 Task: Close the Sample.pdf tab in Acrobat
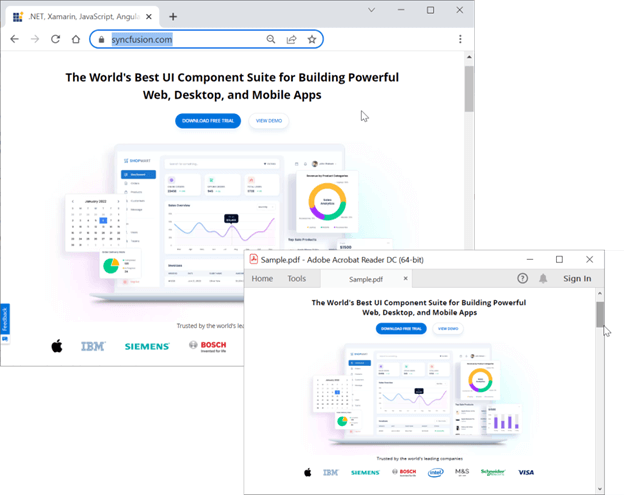click(x=405, y=278)
